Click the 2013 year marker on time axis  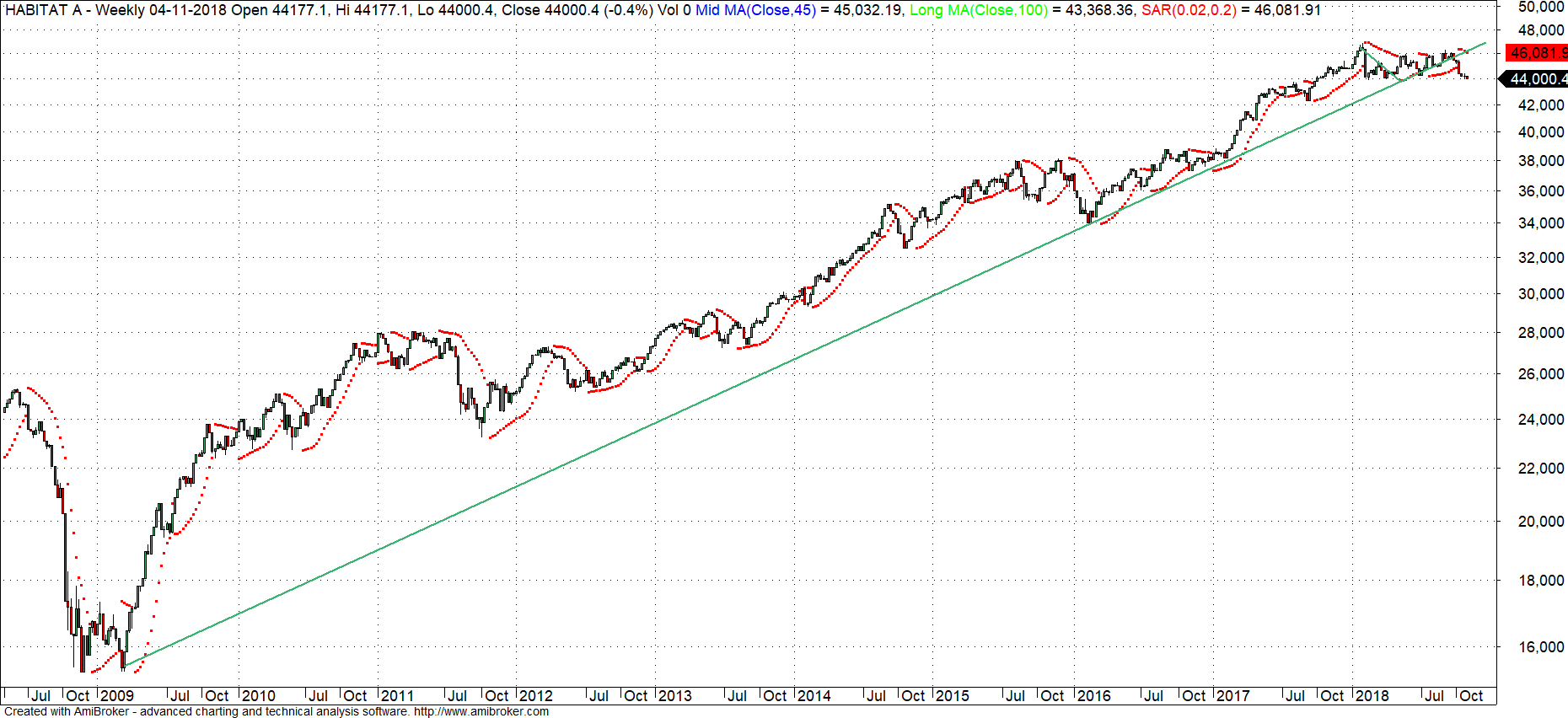pyautogui.click(x=674, y=696)
